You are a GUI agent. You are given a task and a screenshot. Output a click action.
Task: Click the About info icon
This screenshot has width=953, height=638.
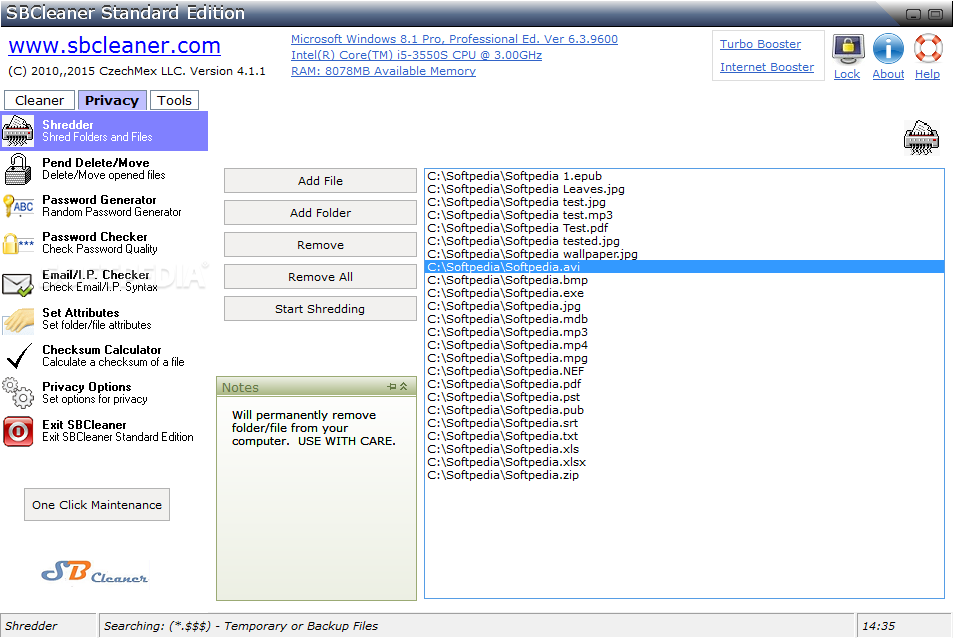tap(888, 49)
